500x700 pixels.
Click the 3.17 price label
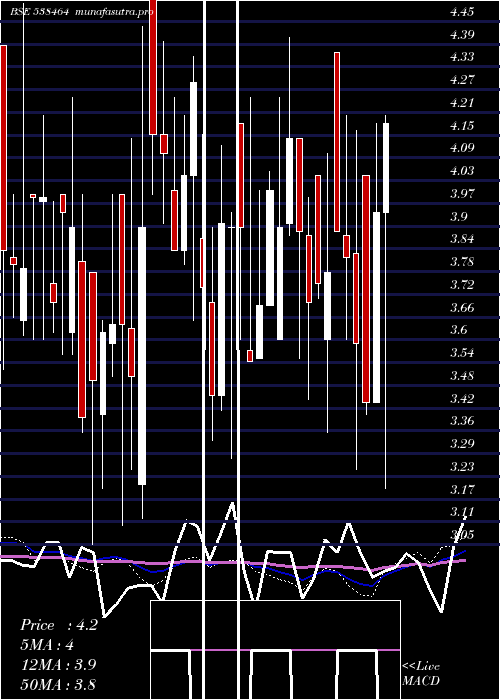click(462, 490)
